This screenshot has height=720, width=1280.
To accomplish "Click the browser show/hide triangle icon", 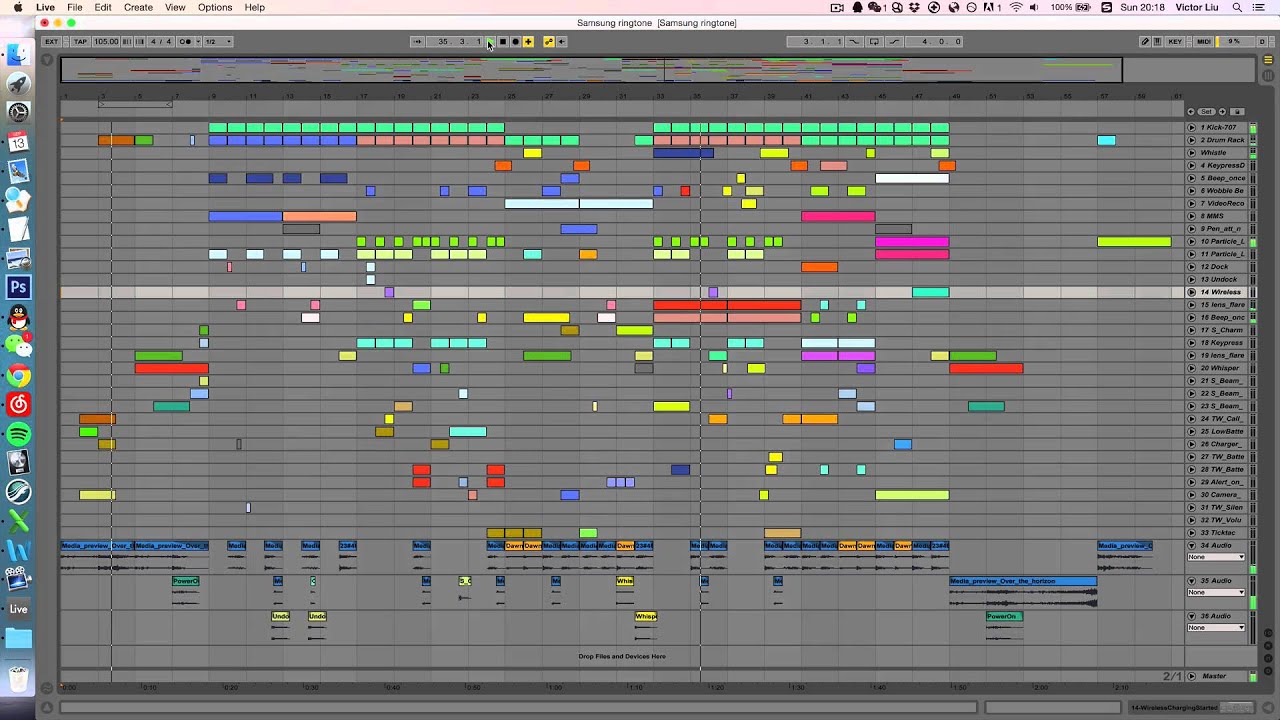I will [x=47, y=61].
